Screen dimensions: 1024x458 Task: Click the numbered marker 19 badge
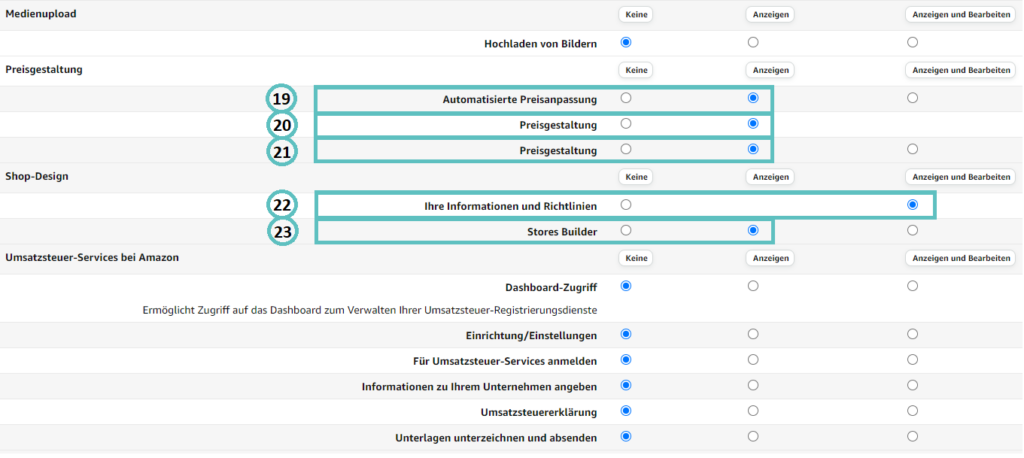coord(281,100)
